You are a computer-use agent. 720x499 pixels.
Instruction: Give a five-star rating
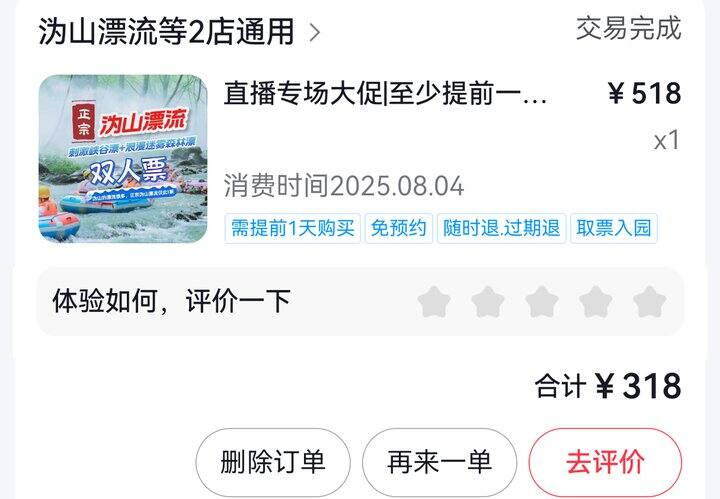[649, 302]
